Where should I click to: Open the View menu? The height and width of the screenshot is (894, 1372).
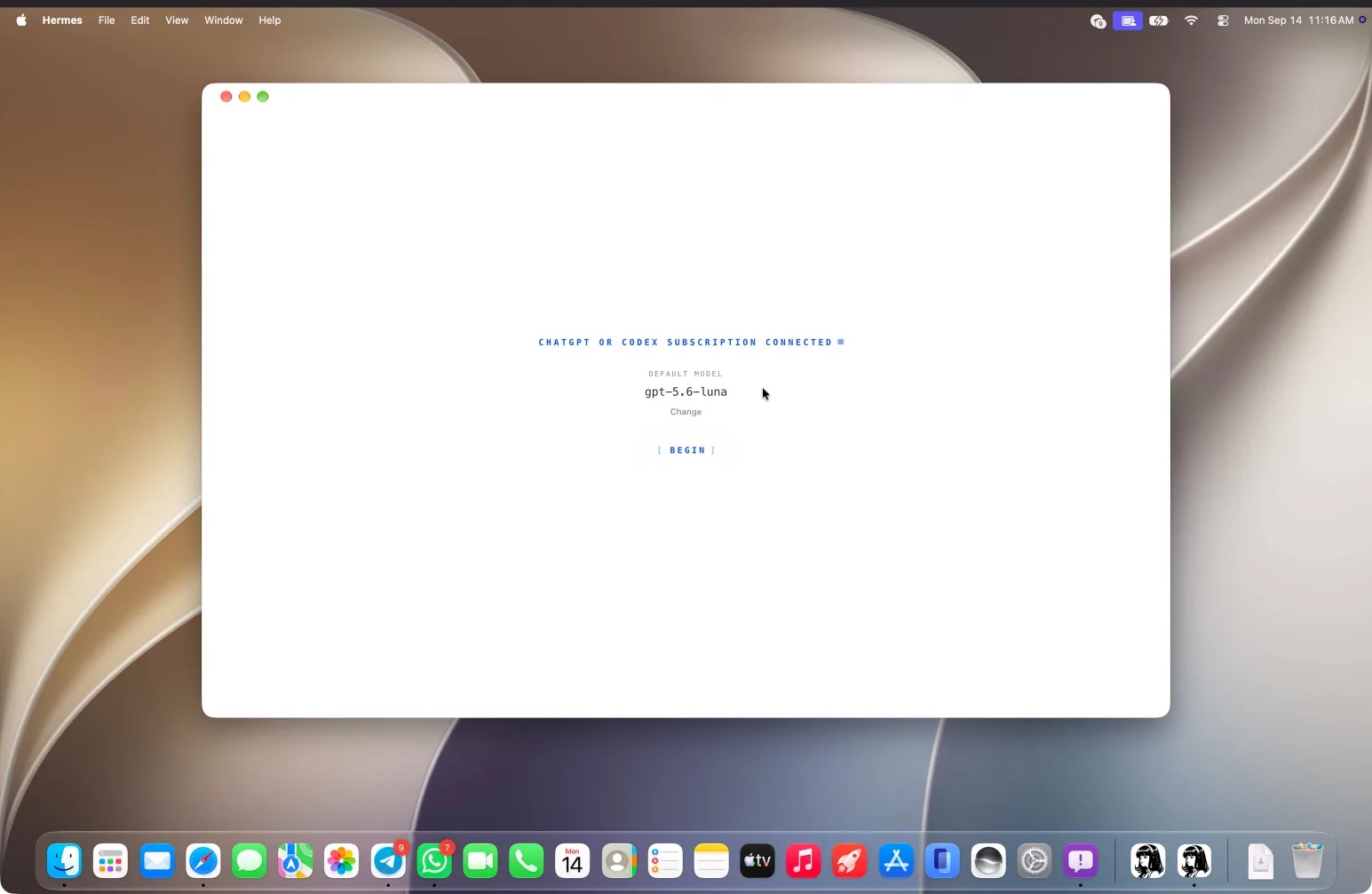177,20
